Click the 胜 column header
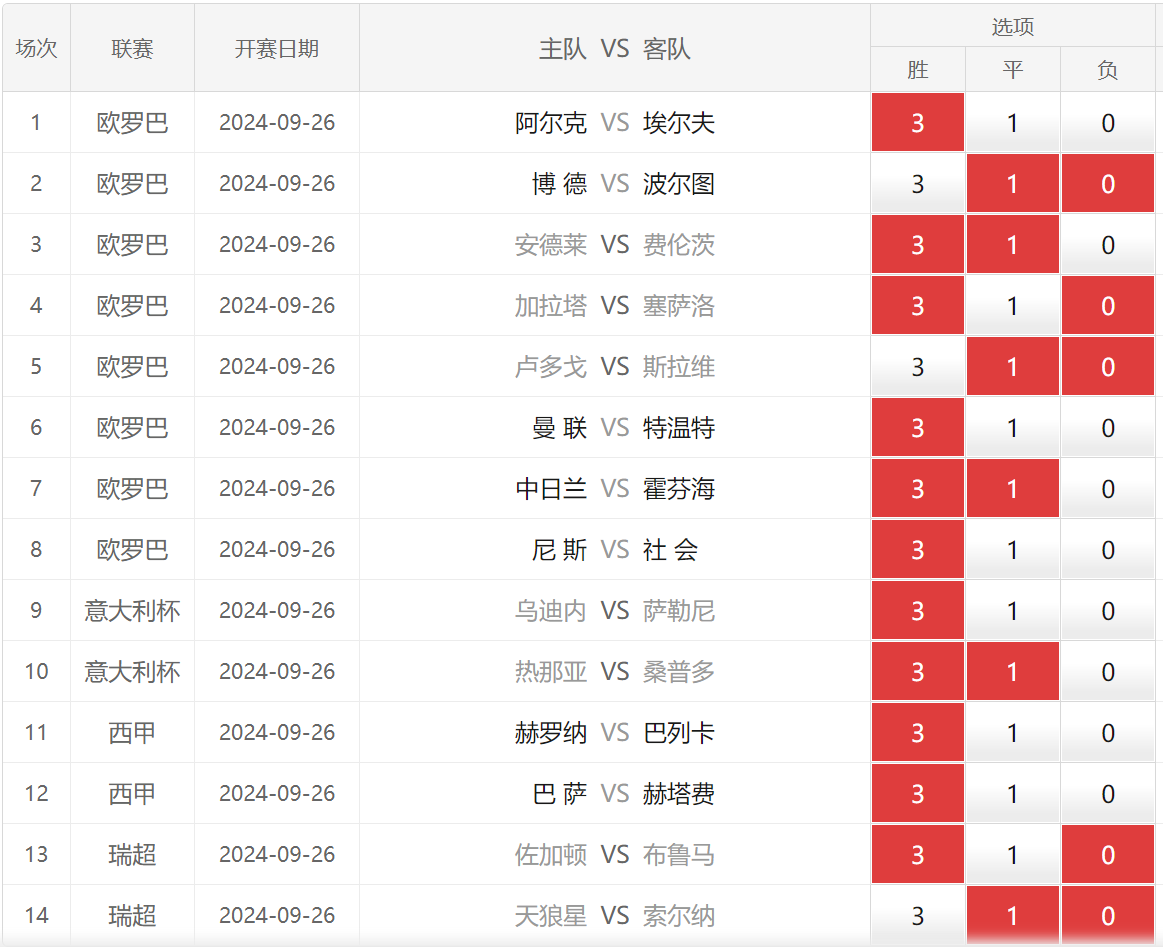1163x951 pixels. tap(917, 70)
